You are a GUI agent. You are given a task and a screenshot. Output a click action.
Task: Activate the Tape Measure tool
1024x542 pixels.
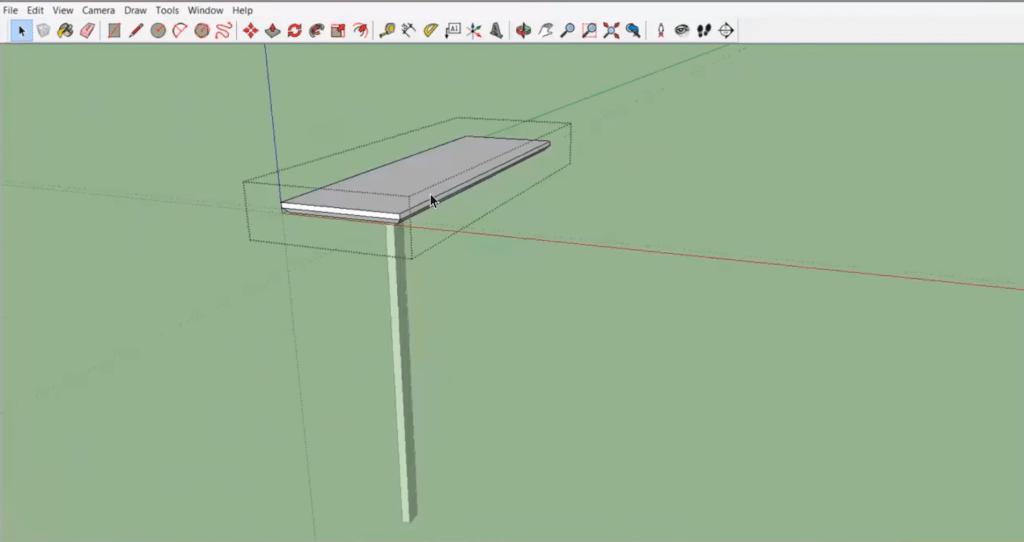pyautogui.click(x=387, y=31)
